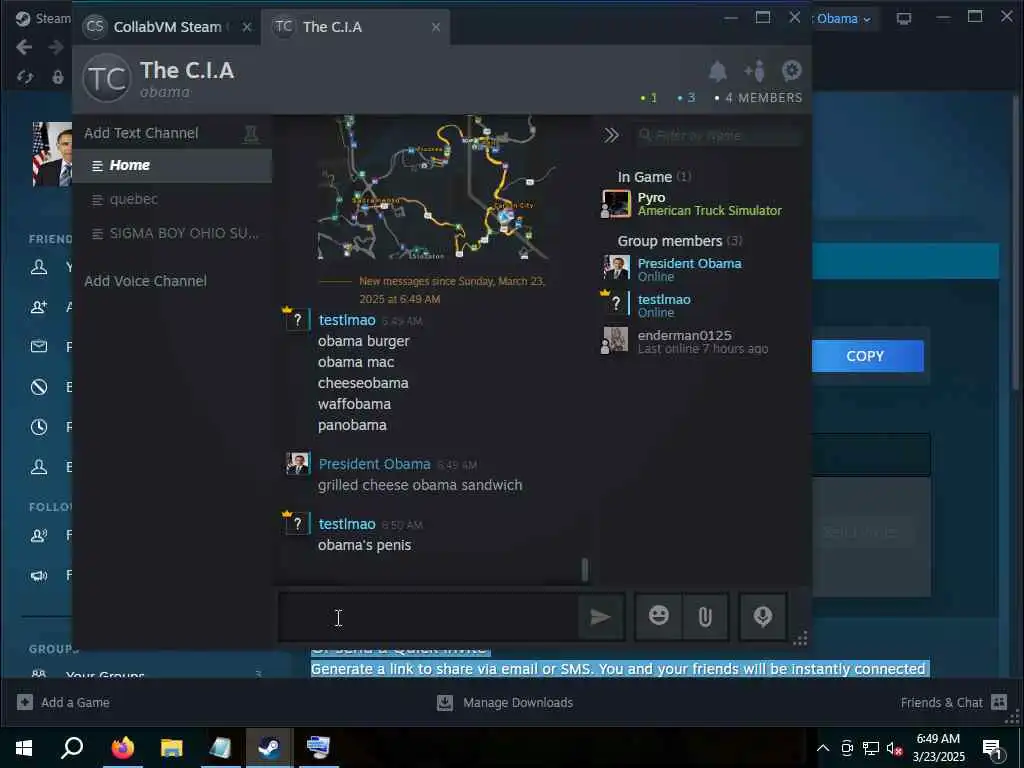The image size is (1024, 768).
Task: Click chat scrollbar thumb
Action: click(584, 569)
